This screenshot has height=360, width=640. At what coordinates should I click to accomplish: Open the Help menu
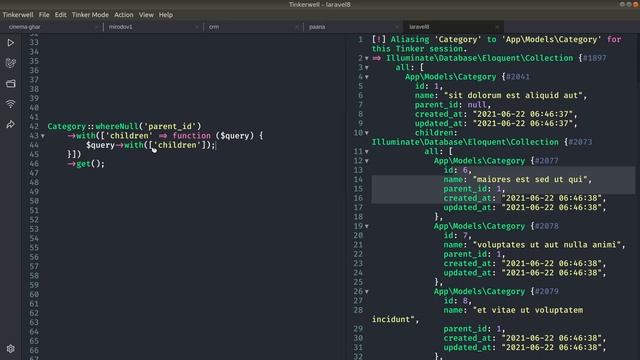click(x=165, y=15)
